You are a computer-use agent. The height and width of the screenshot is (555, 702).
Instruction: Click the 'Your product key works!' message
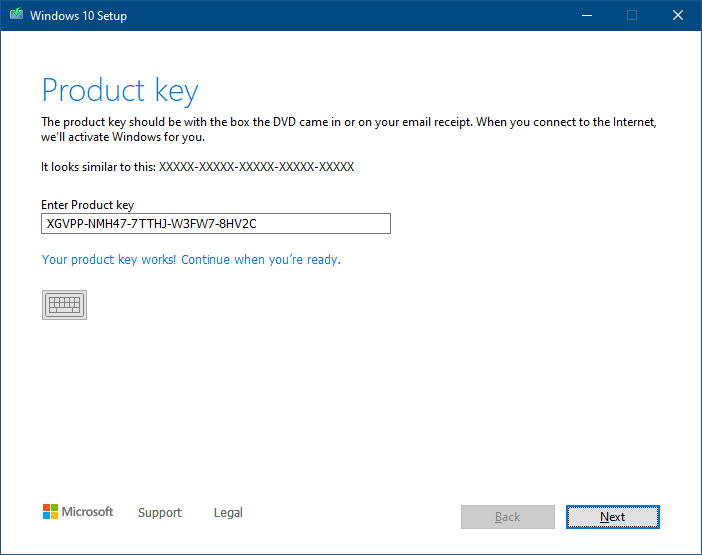pyautogui.click(x=191, y=260)
